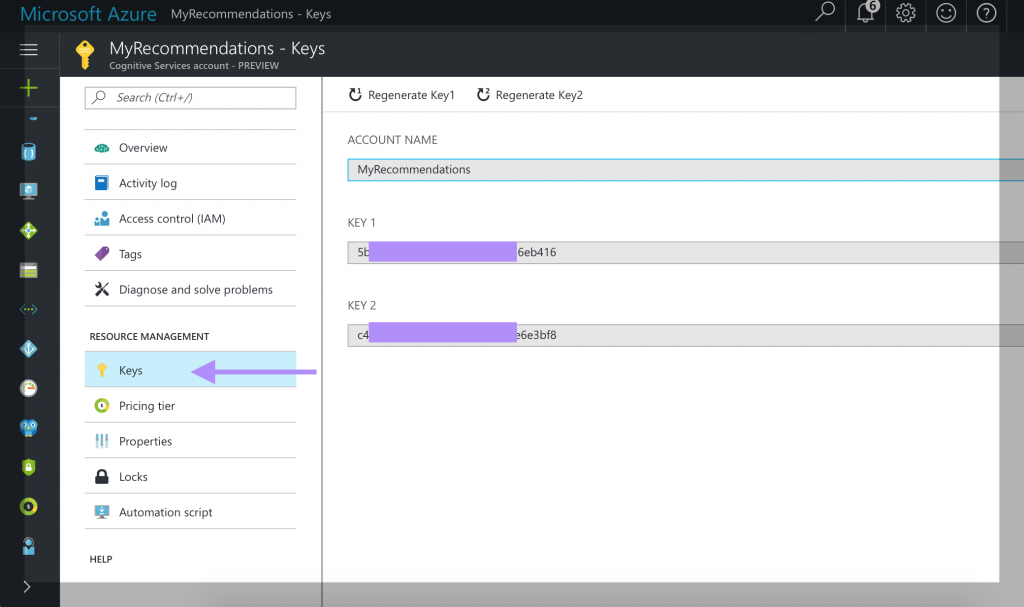Open Diagnose and solve problems
1024x607 pixels.
pyautogui.click(x=195, y=290)
